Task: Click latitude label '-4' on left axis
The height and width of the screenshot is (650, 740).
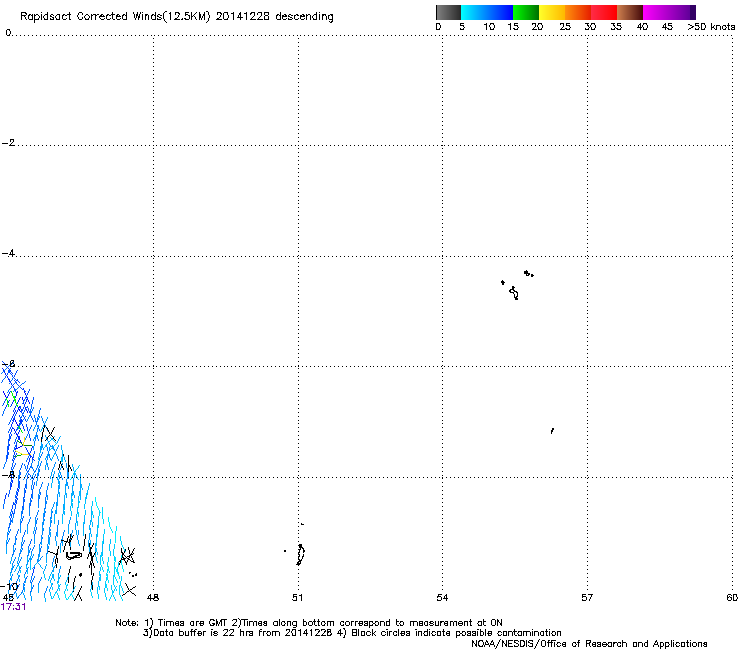Action: pyautogui.click(x=8, y=253)
